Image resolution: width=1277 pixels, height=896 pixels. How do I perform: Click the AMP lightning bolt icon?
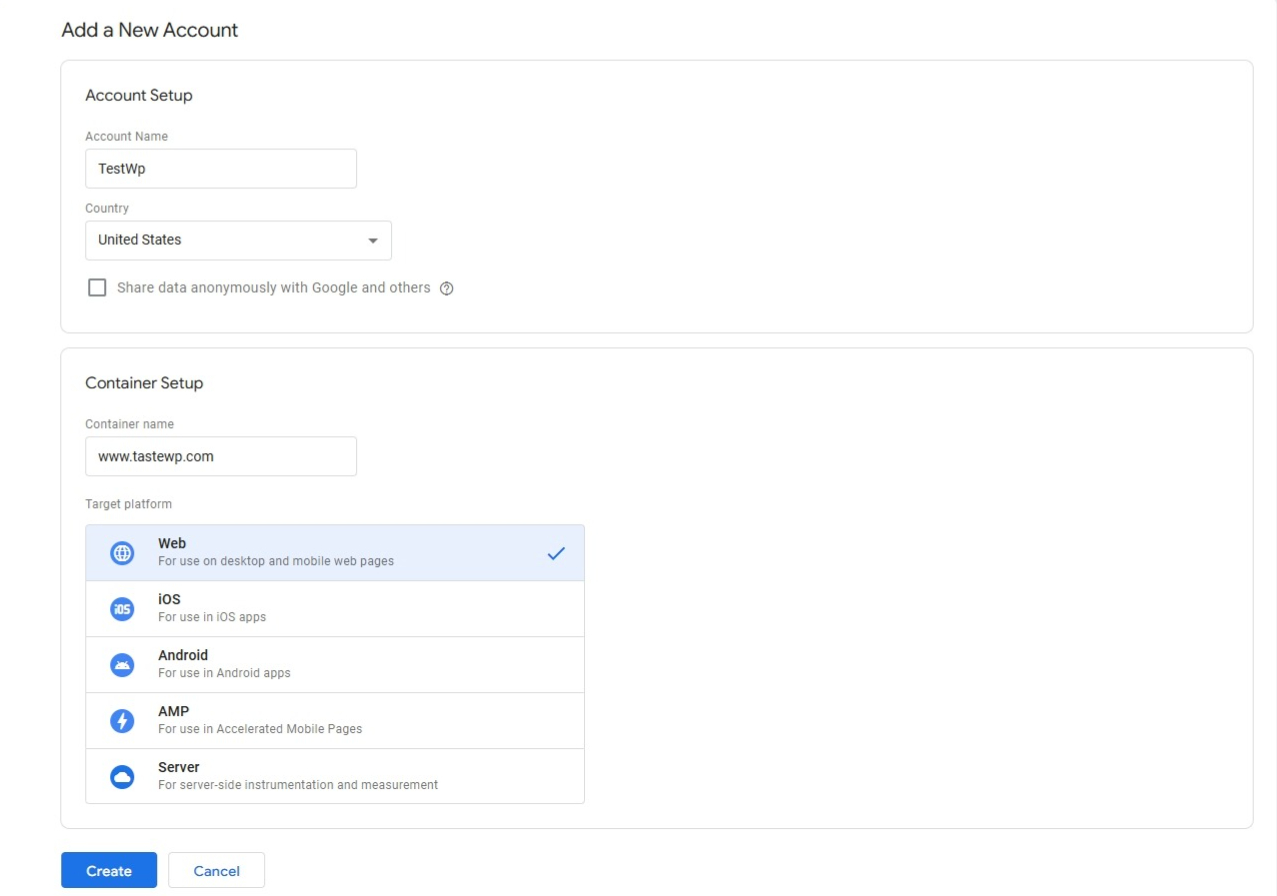coord(122,721)
